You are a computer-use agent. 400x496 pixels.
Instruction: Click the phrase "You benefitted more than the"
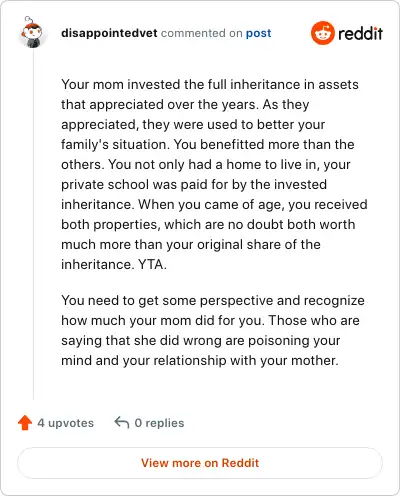click(264, 144)
